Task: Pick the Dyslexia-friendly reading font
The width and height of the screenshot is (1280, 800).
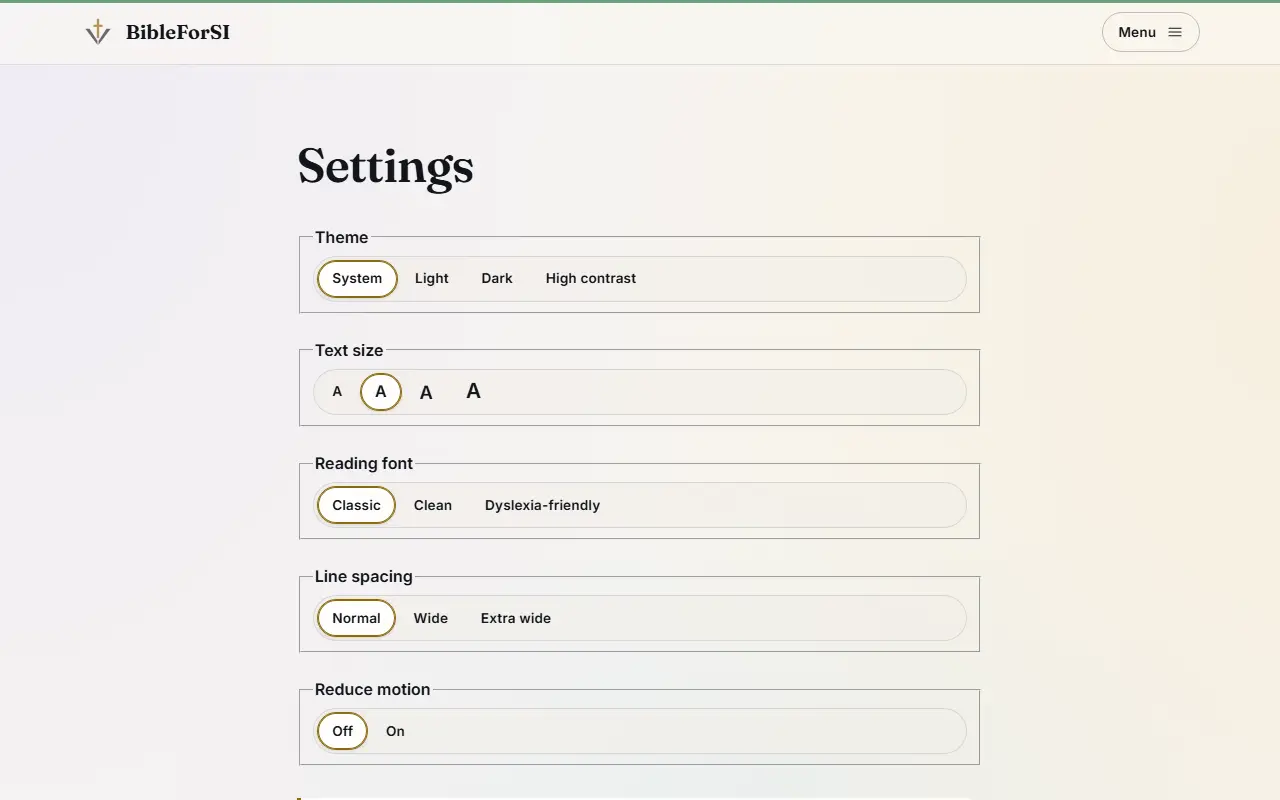Action: coord(543,505)
